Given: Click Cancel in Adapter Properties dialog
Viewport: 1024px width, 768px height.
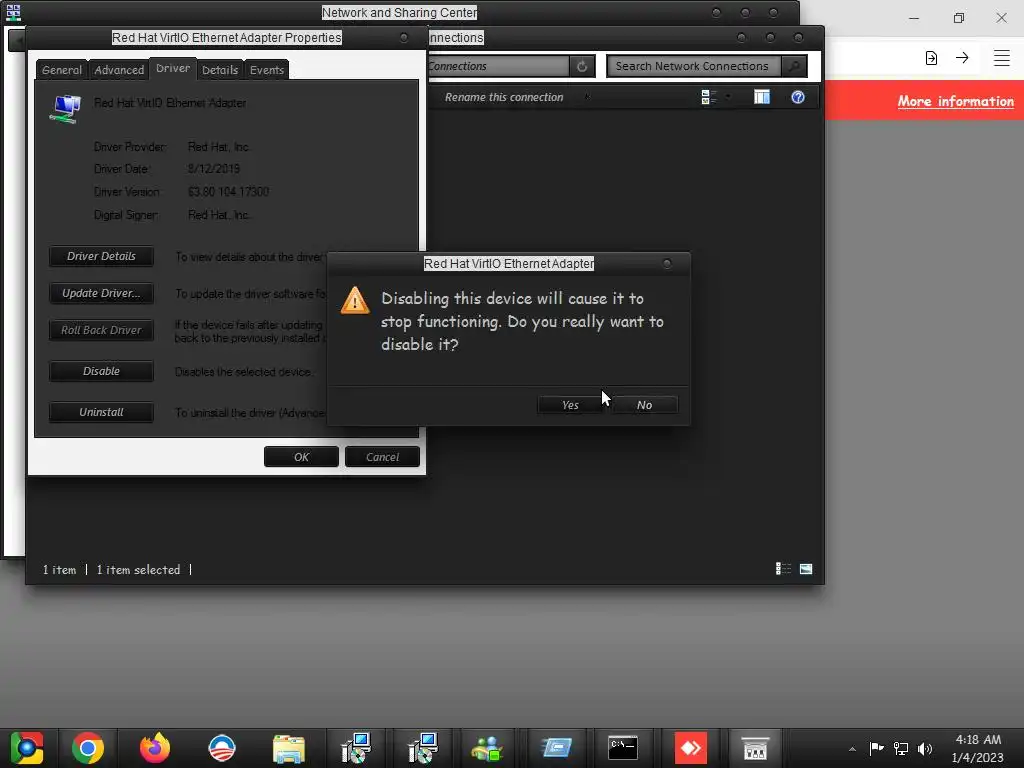Looking at the screenshot, I should click(382, 457).
